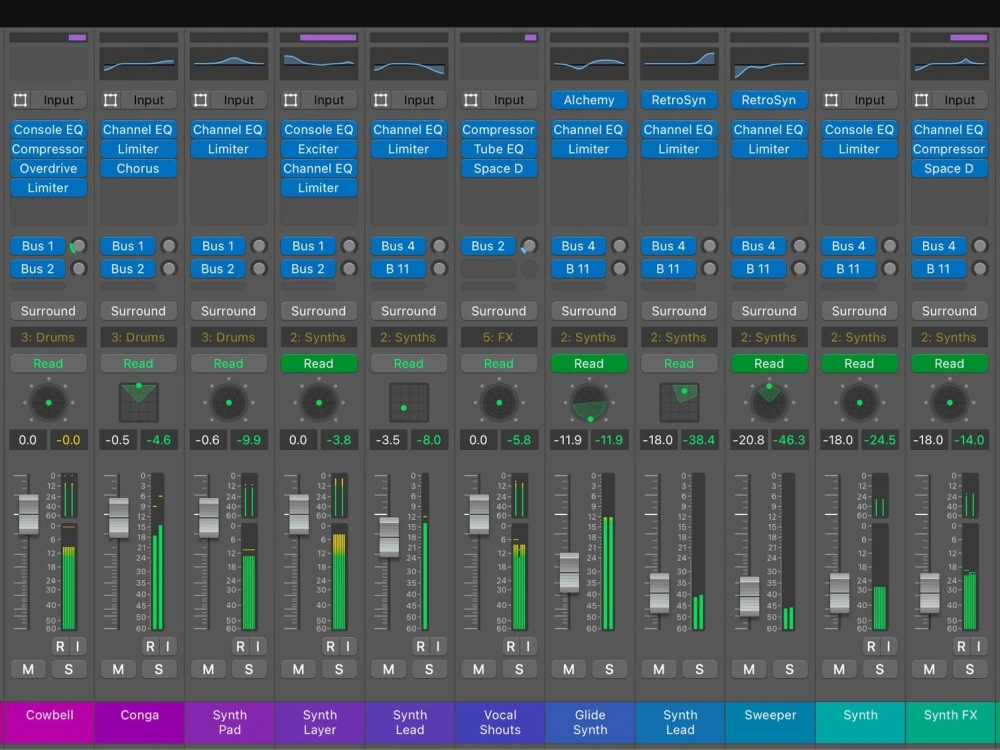The height and width of the screenshot is (750, 1000).
Task: Click surround panner on Sweeper strip
Action: point(769,402)
